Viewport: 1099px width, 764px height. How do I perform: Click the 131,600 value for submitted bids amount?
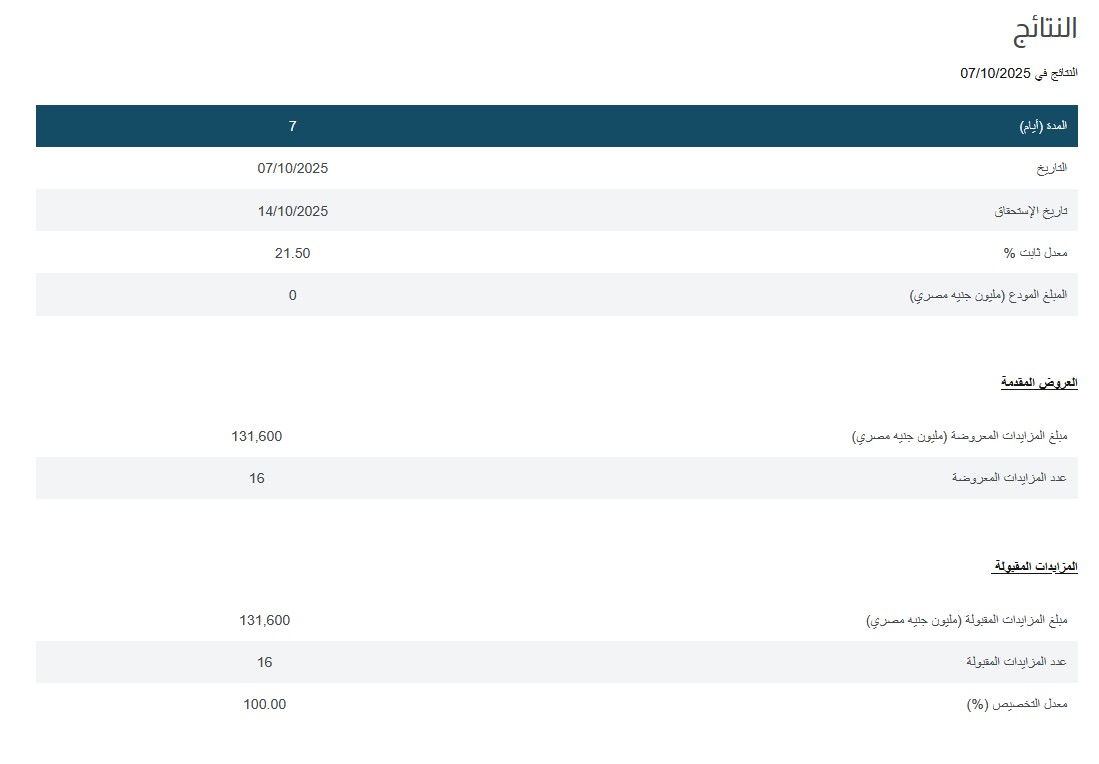click(257, 436)
